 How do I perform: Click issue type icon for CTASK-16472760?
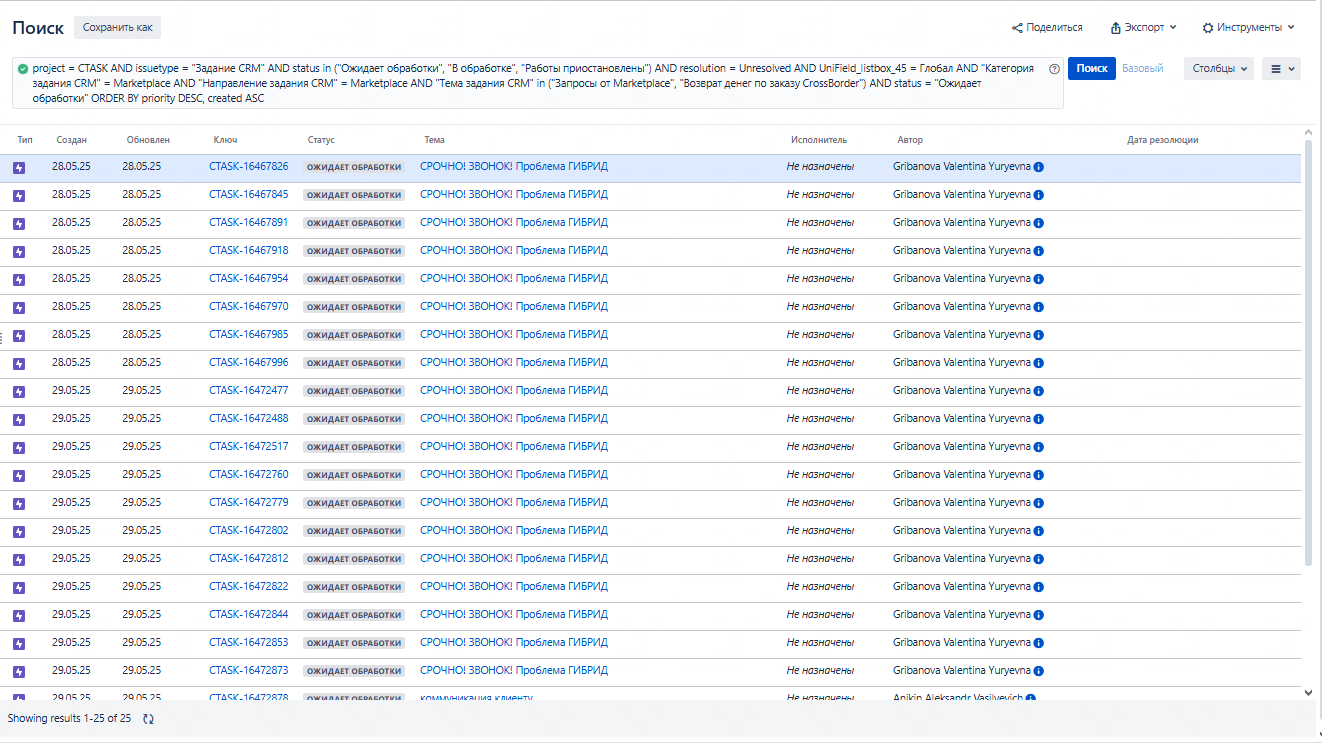(19, 476)
